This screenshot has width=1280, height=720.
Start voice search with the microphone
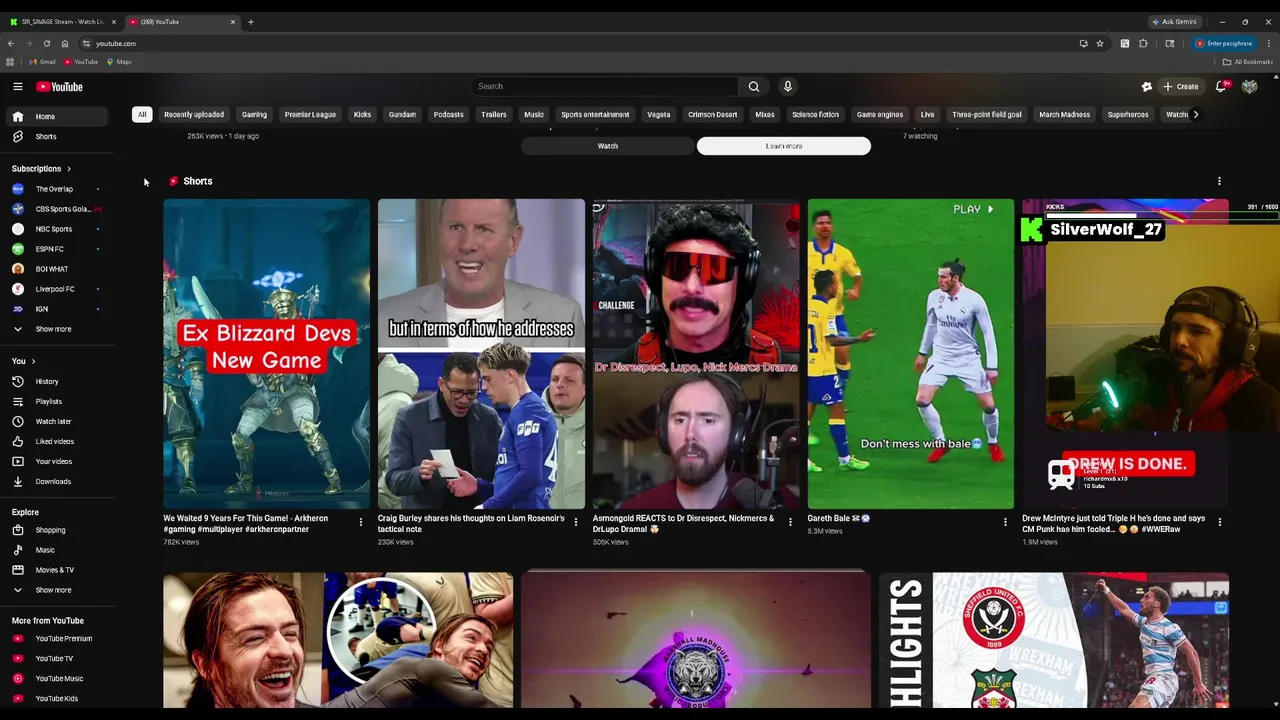click(788, 86)
